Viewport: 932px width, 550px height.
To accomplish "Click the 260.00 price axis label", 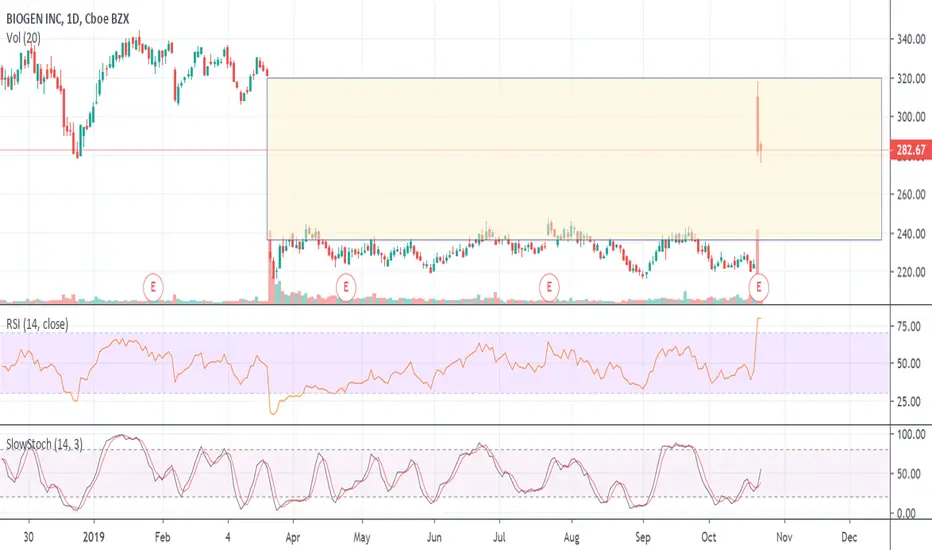I will 911,194.
